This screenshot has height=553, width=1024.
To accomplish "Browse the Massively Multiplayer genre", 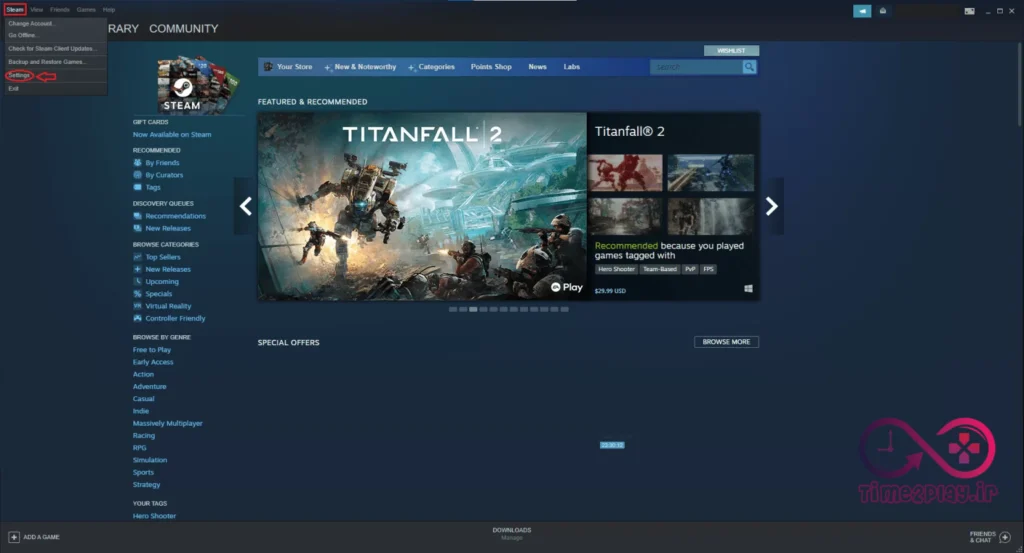I will 167,424.
